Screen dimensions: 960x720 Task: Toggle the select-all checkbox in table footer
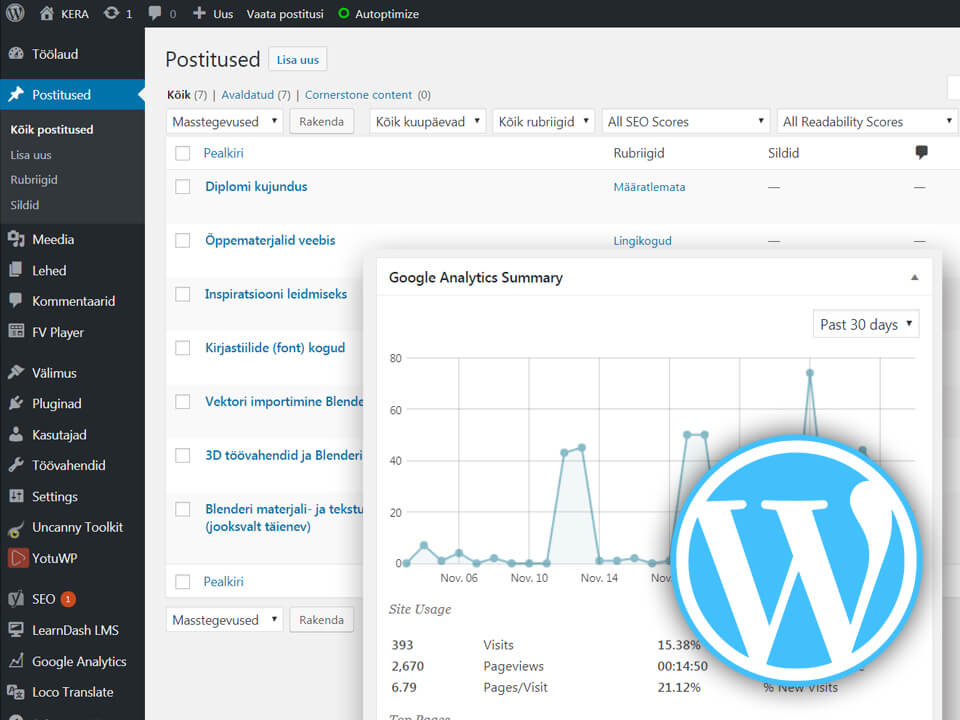click(x=182, y=582)
